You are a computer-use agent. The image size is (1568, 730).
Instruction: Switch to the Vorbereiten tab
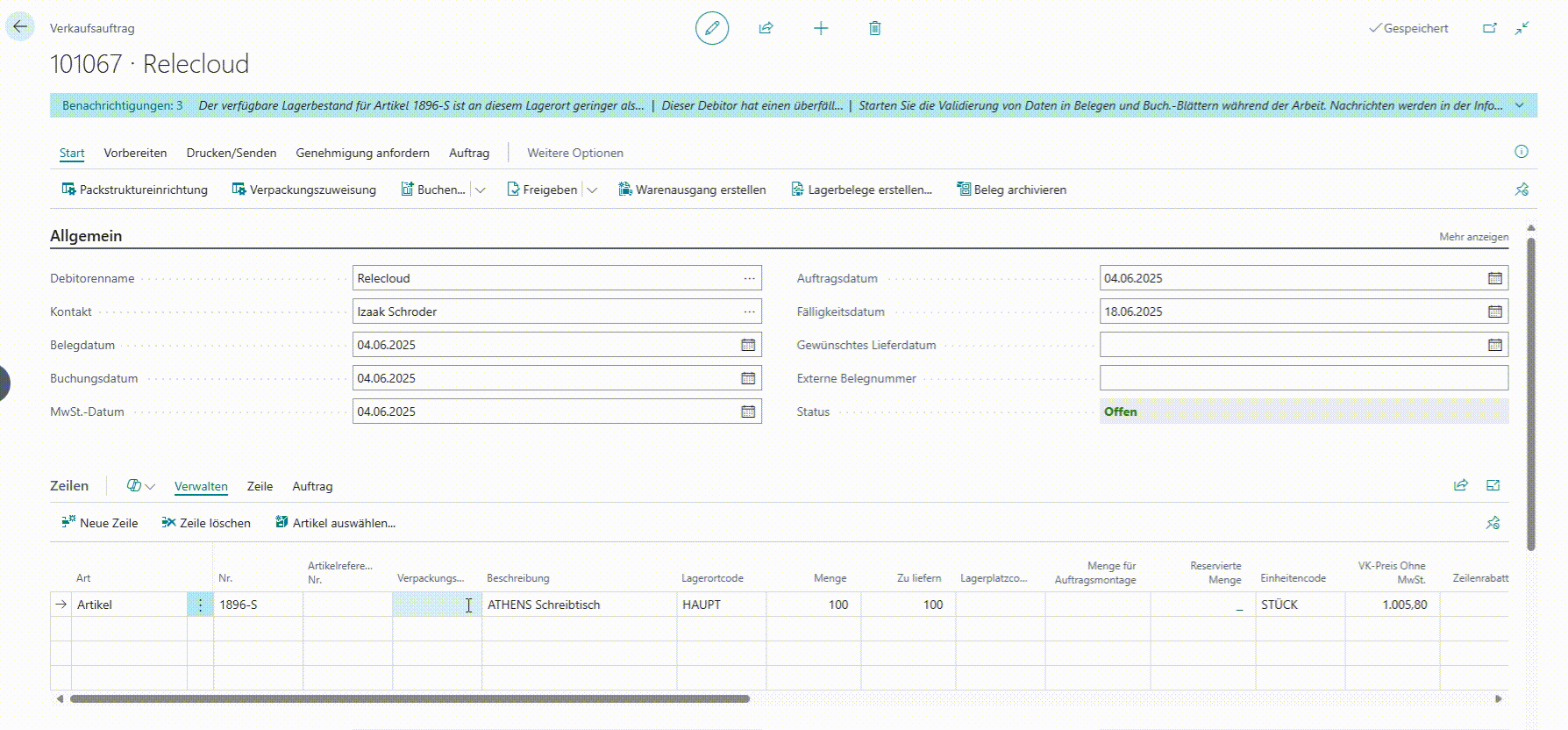pyautogui.click(x=135, y=153)
